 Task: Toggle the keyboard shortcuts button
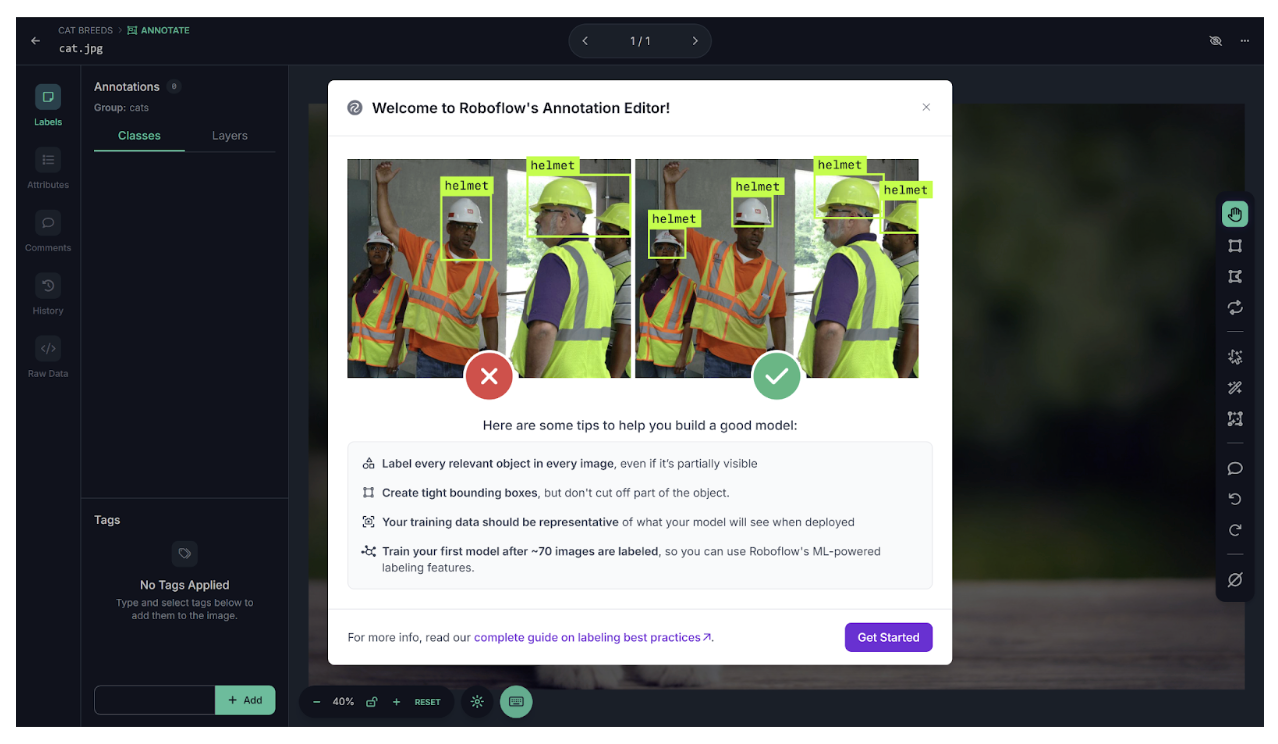[516, 702]
